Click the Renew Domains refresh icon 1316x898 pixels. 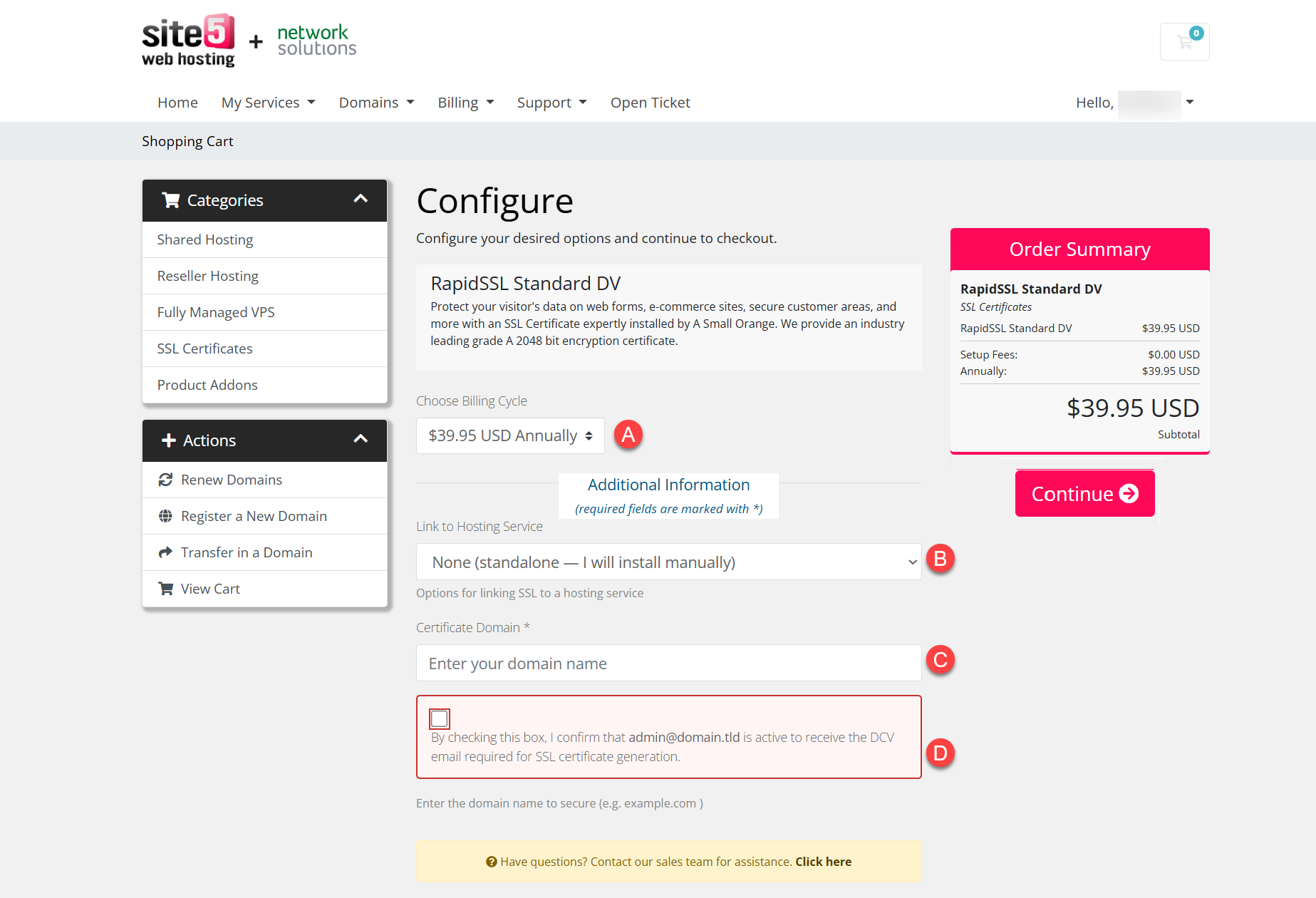coord(165,480)
